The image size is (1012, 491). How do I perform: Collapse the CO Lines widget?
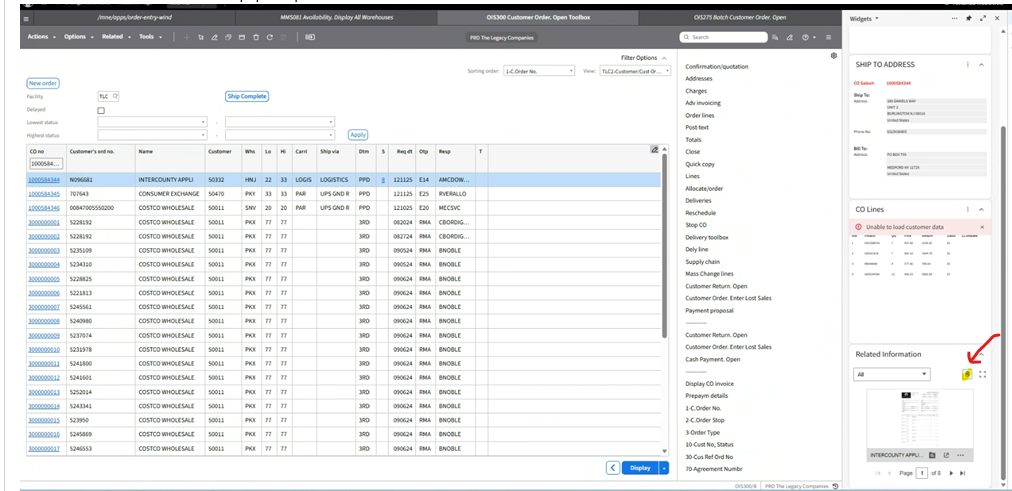(x=981, y=210)
